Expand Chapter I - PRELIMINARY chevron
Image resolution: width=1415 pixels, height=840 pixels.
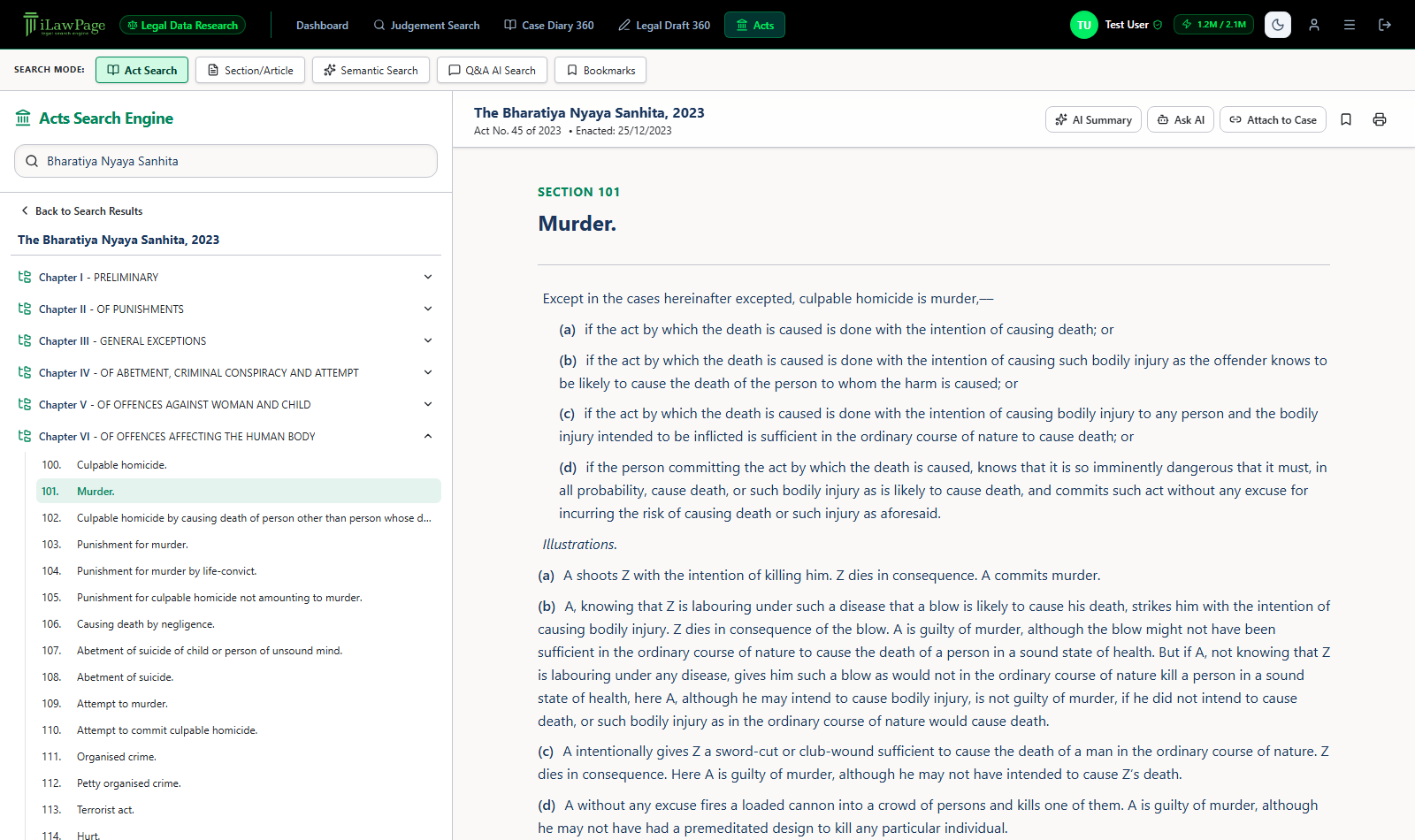[428, 277]
